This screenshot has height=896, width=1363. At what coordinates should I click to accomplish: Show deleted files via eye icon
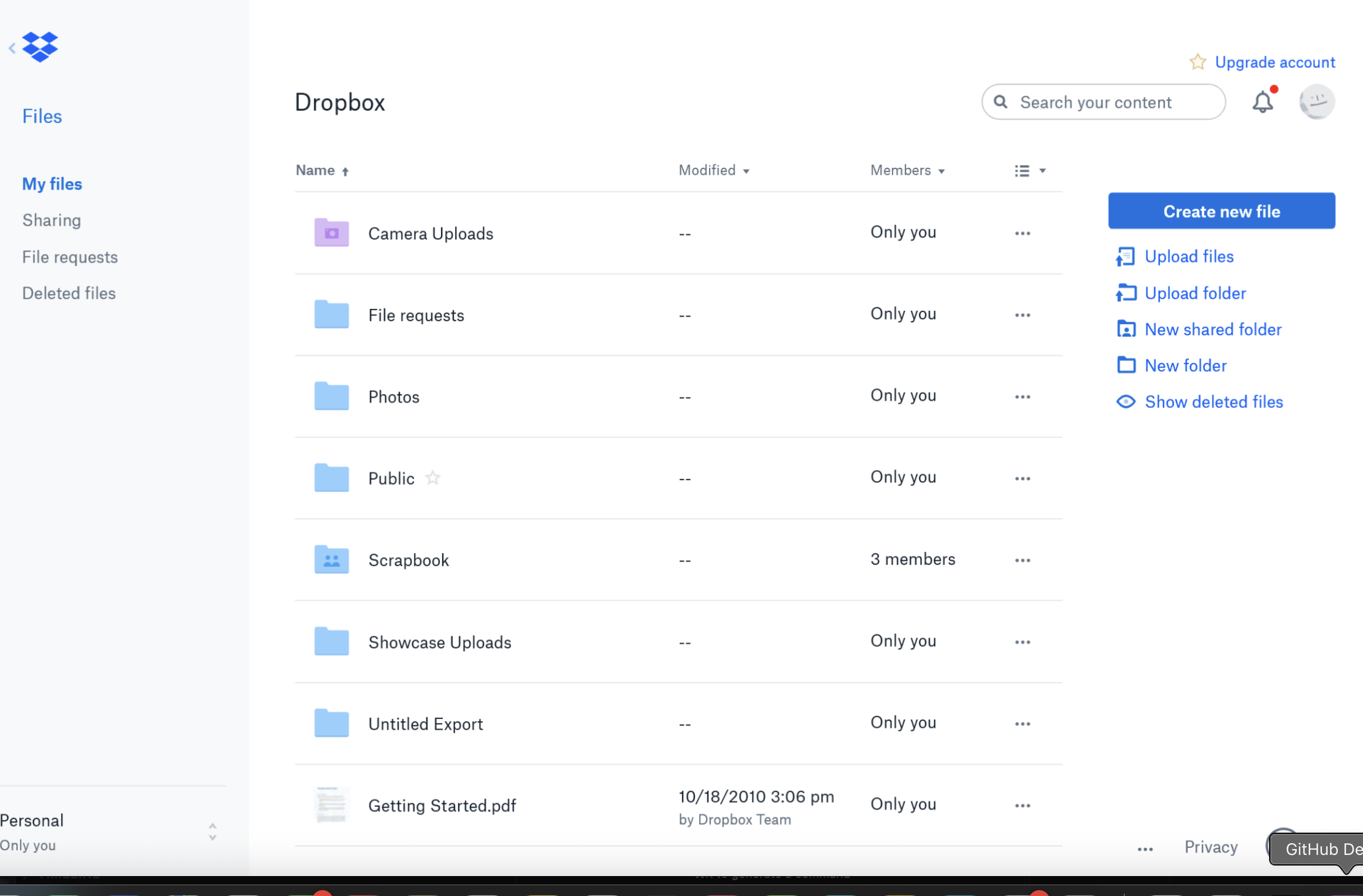tap(1125, 402)
